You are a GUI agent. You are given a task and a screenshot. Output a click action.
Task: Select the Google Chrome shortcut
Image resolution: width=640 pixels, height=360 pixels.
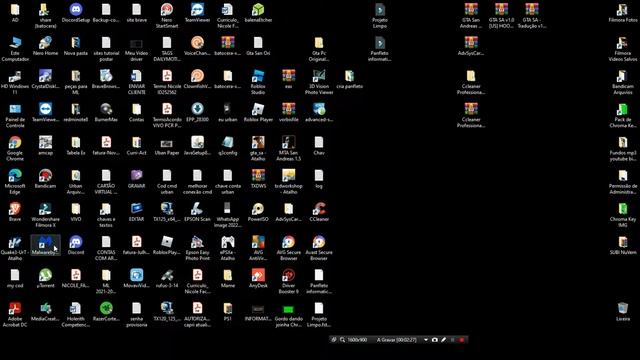coord(15,148)
